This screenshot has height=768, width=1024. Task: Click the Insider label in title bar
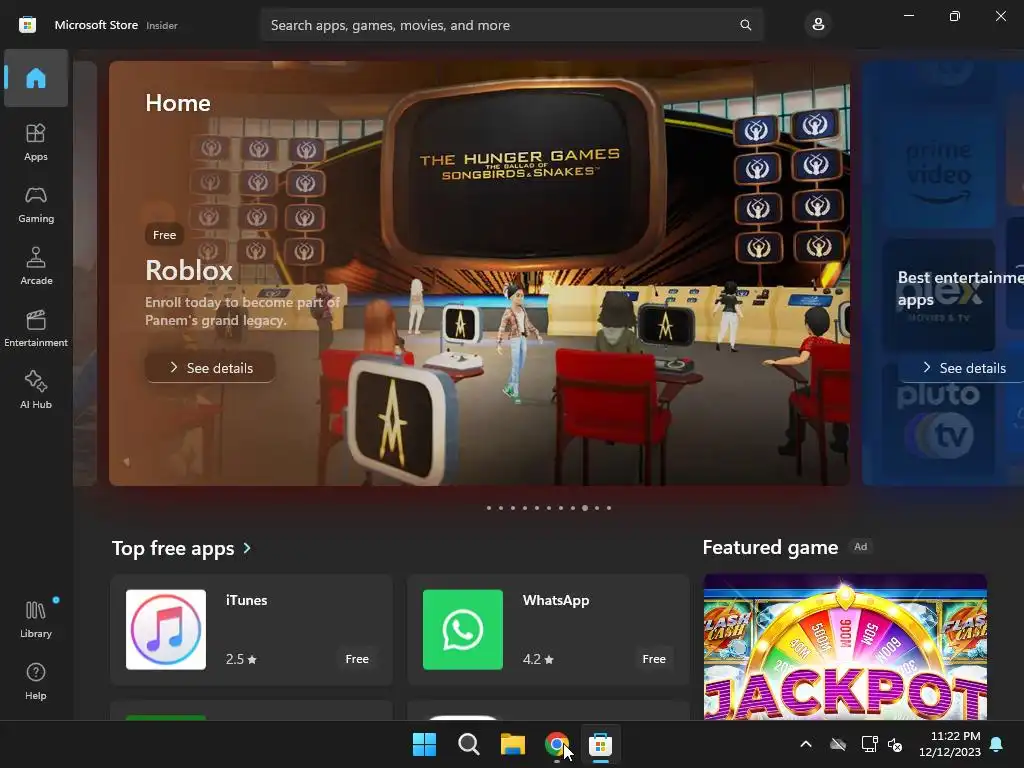coord(162,25)
